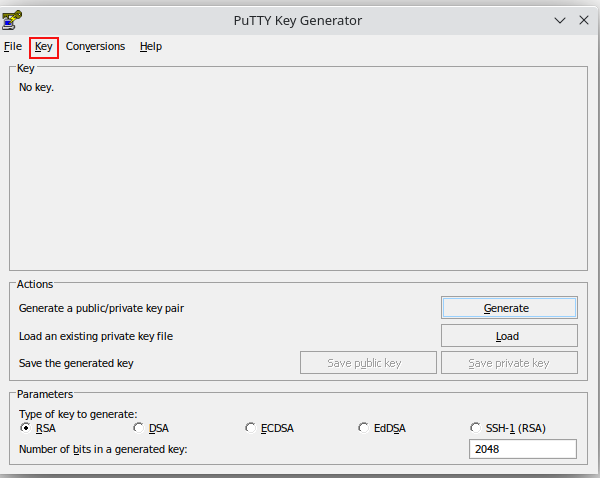Open the File menu
Image resolution: width=600 pixels, height=478 pixels.
coord(13,46)
